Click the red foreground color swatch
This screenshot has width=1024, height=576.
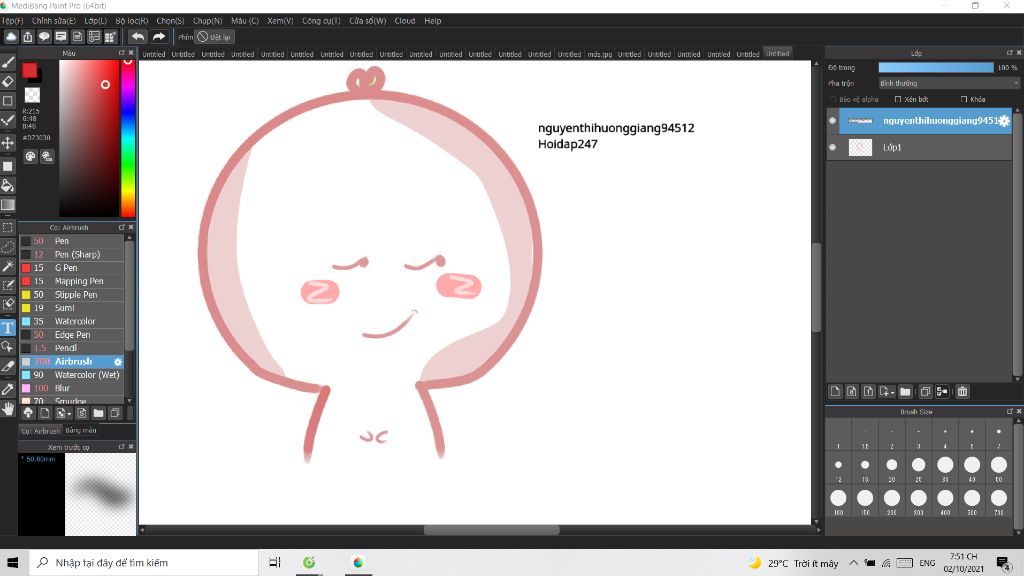29,71
